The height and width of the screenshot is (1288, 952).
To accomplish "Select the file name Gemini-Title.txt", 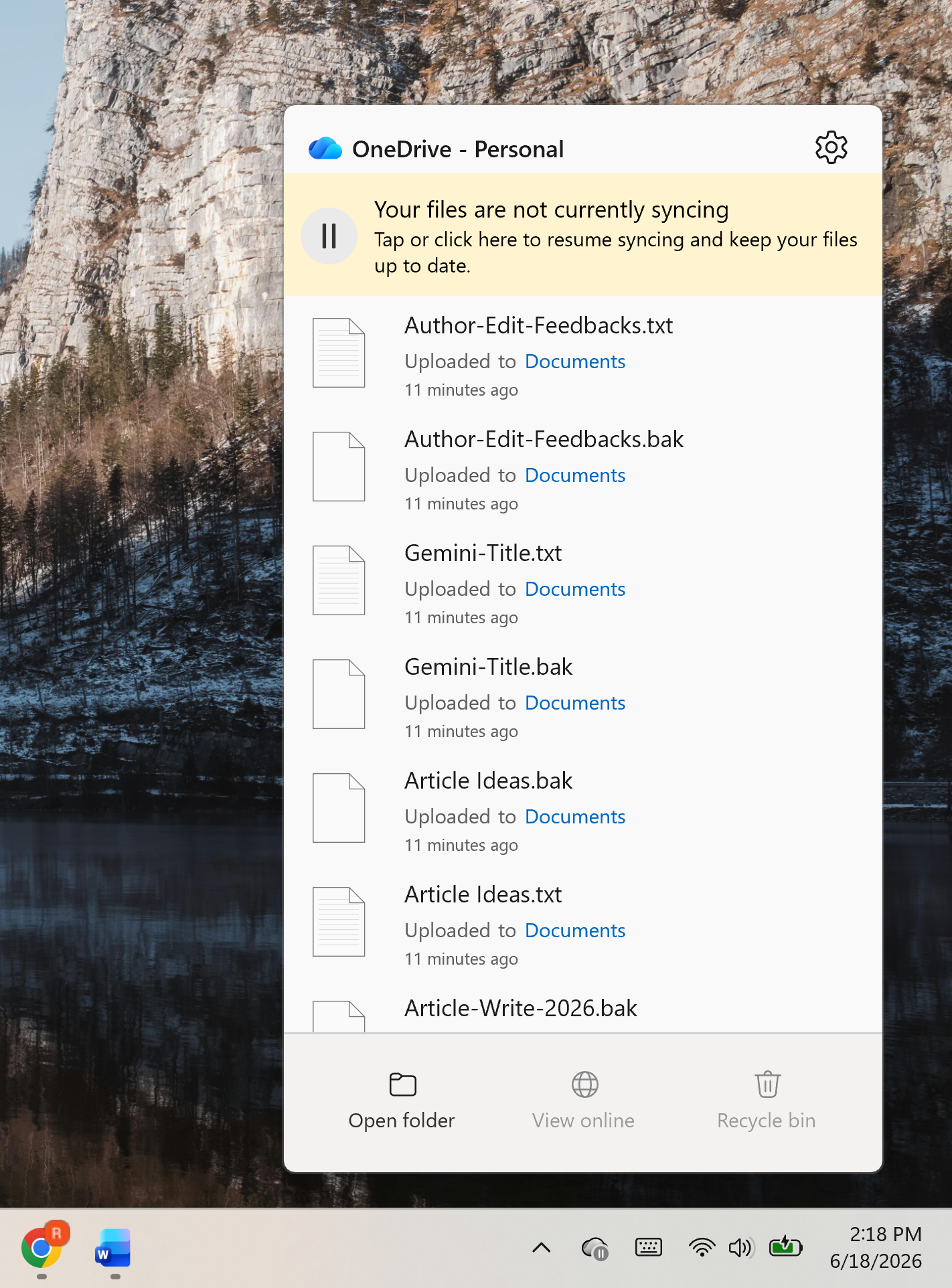I will [483, 553].
